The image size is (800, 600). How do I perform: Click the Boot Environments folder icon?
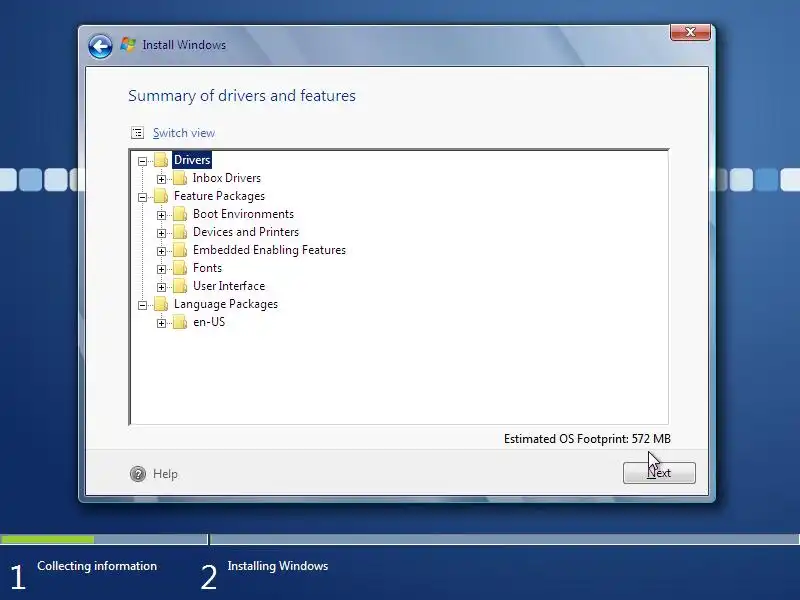(180, 214)
